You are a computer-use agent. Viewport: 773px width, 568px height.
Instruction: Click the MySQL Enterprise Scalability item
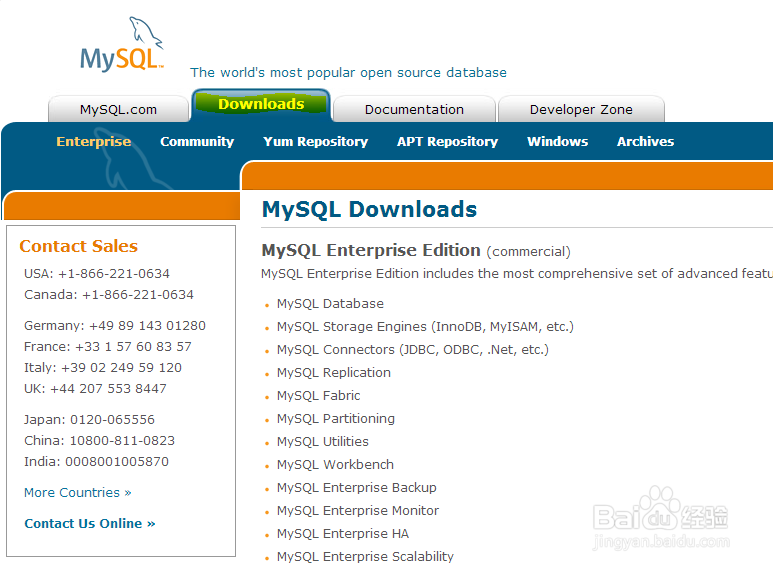[x=365, y=557]
